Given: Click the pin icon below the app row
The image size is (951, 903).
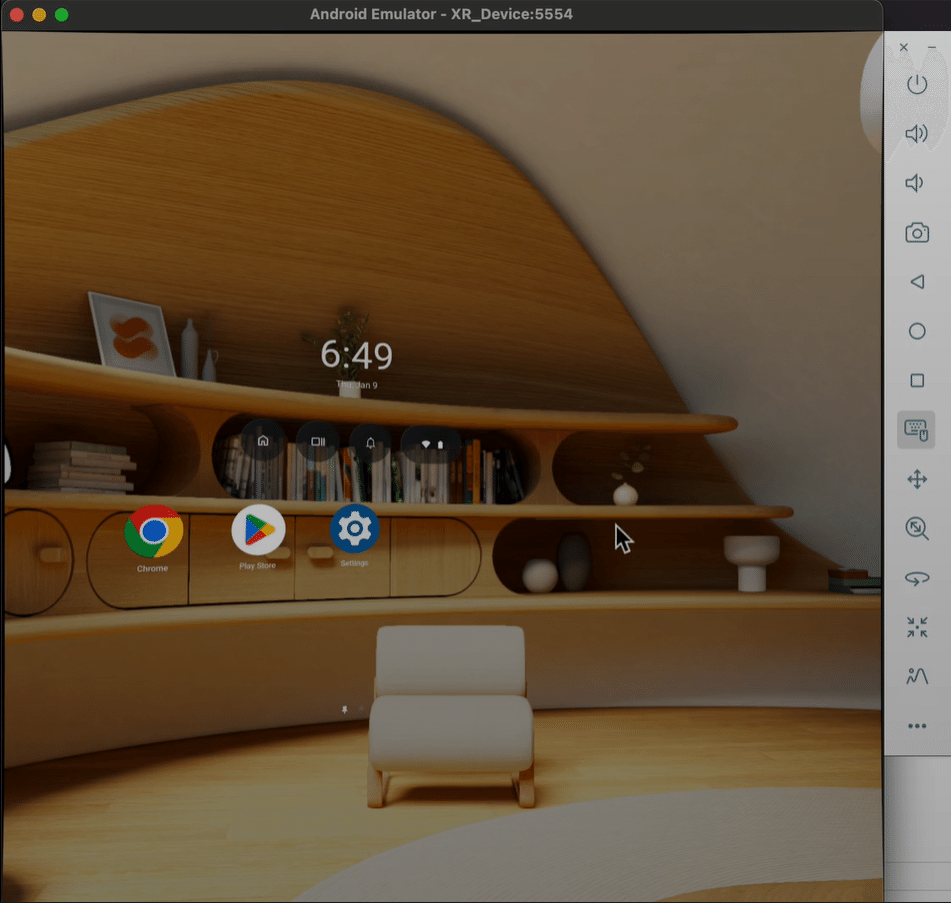Looking at the screenshot, I should pos(344,710).
